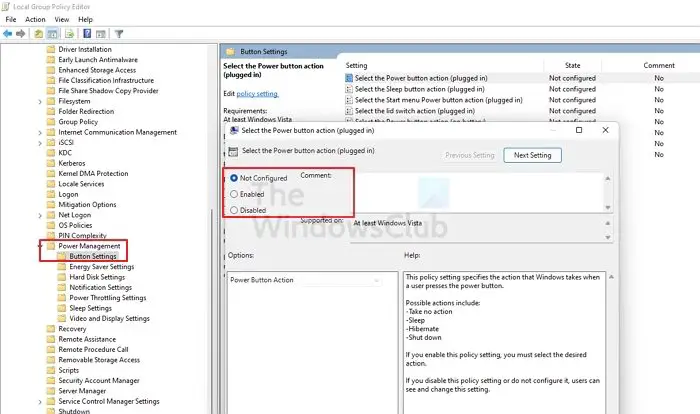Click the policy dialog title bar icon
The height and width of the screenshot is (414, 700).
(x=233, y=130)
